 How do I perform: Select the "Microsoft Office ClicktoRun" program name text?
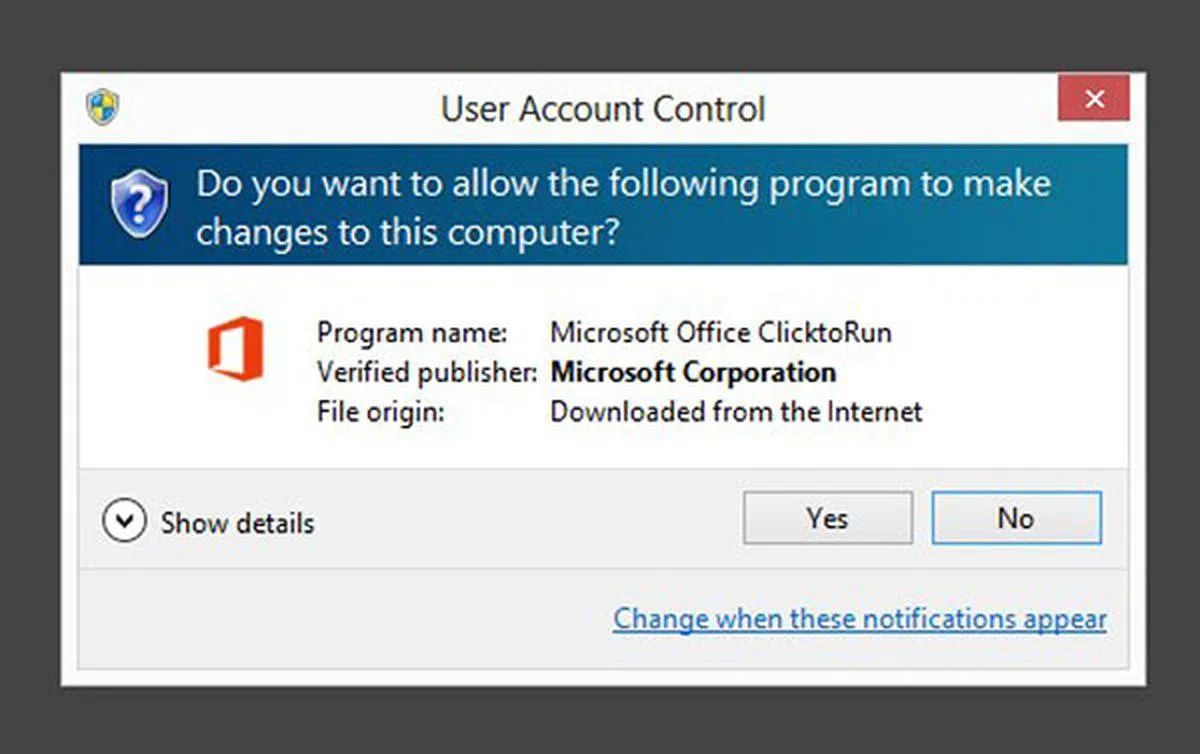(720, 332)
